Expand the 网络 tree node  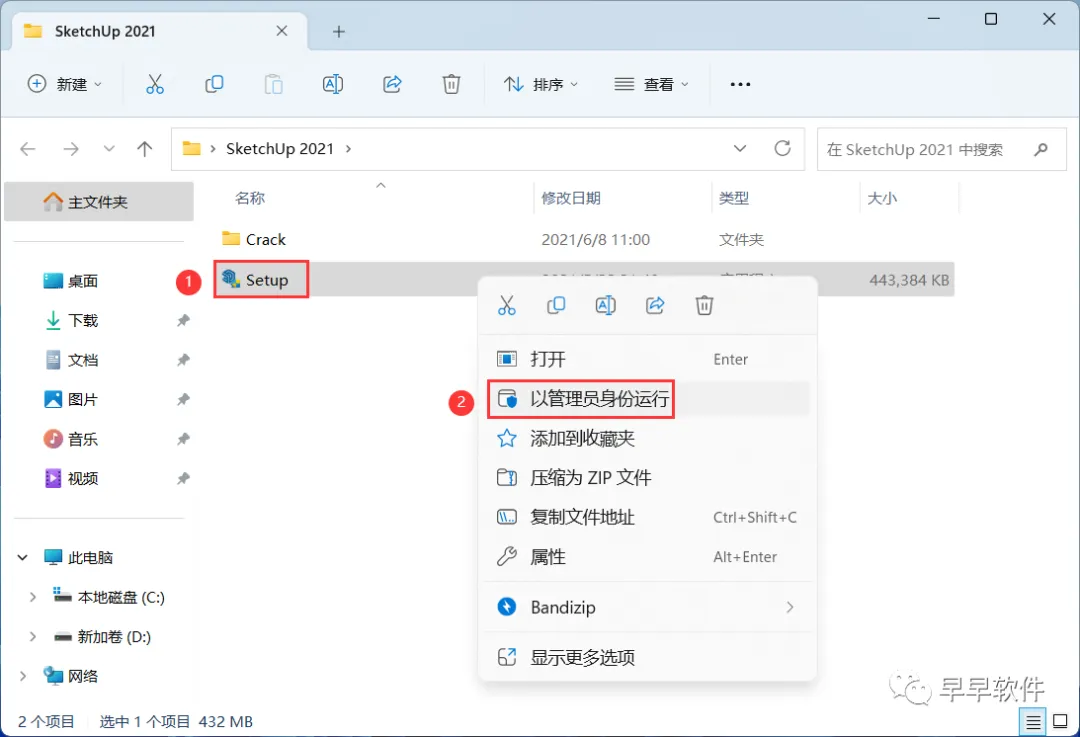23,676
